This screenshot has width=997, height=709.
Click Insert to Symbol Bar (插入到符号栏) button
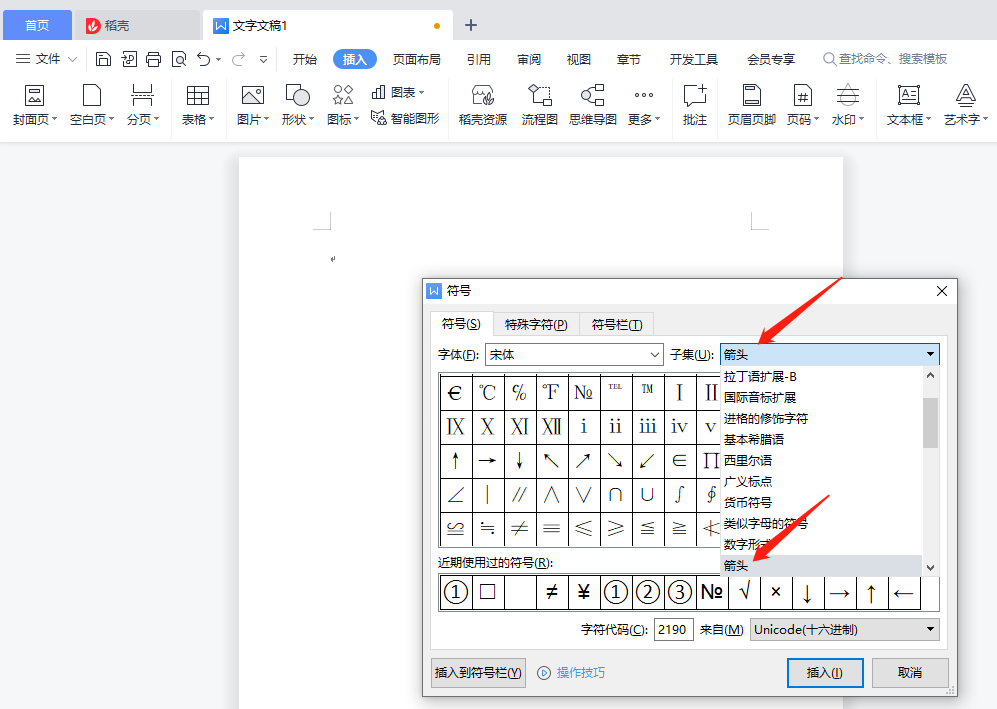[x=478, y=673]
